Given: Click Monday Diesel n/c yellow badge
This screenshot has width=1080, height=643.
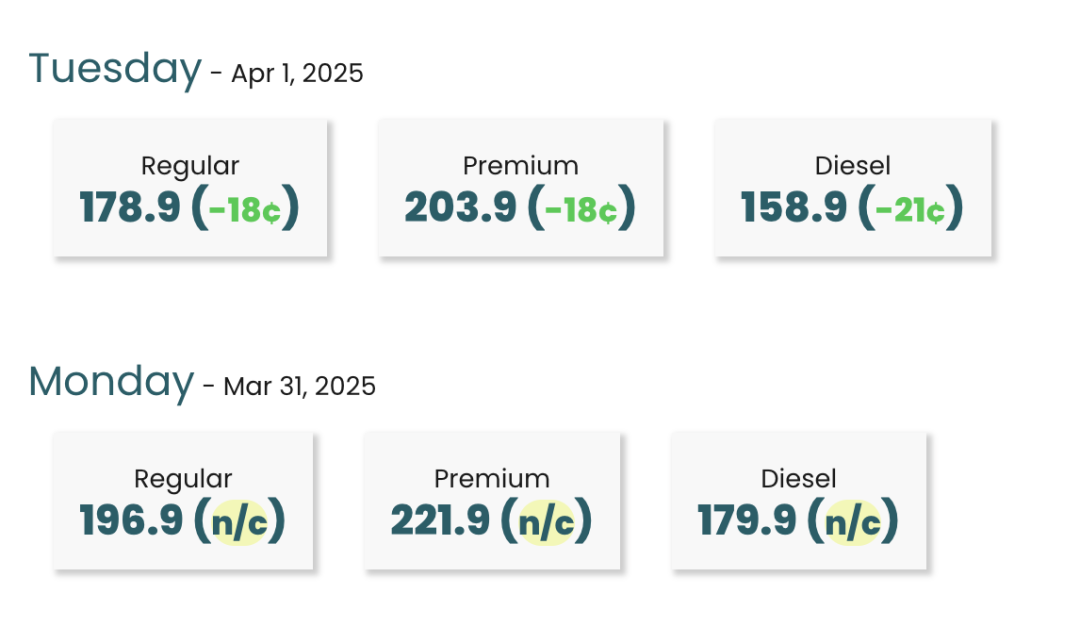Looking at the screenshot, I should pos(853,523).
